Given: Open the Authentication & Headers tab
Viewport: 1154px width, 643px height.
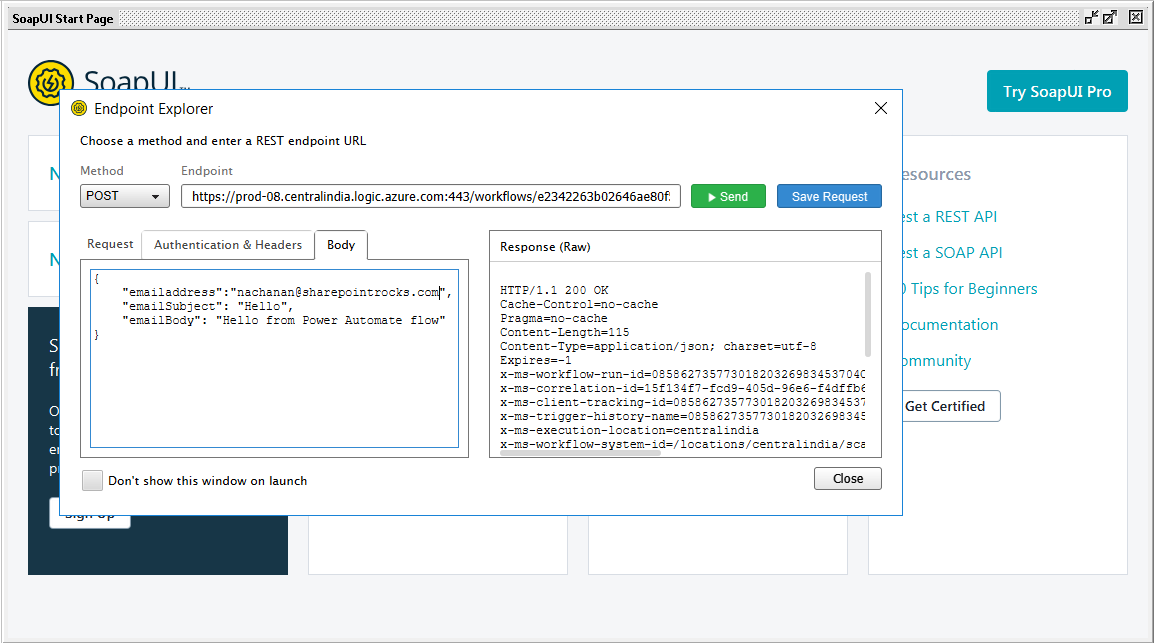Looking at the screenshot, I should (x=228, y=245).
